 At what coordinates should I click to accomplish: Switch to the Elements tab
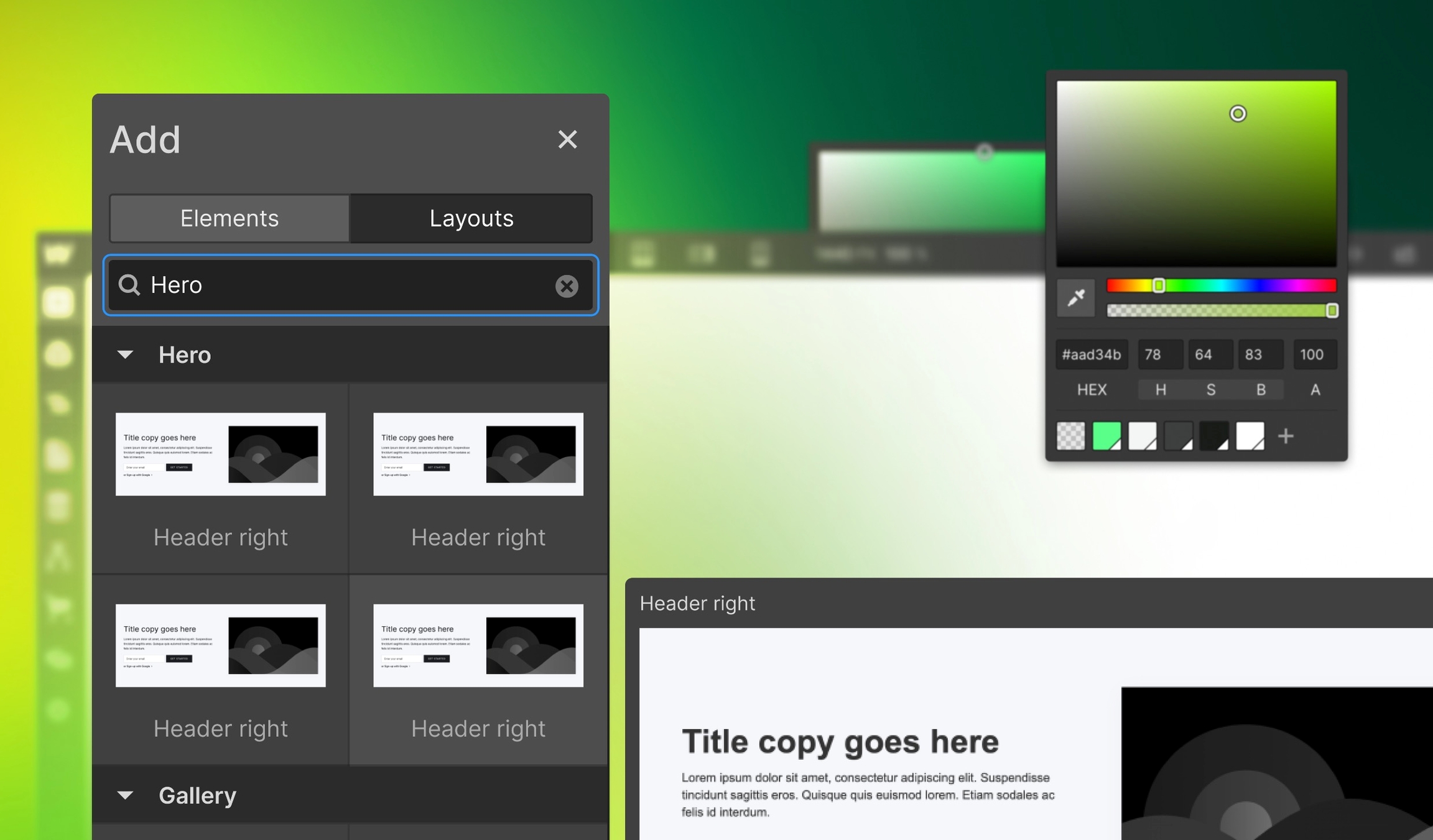229,218
